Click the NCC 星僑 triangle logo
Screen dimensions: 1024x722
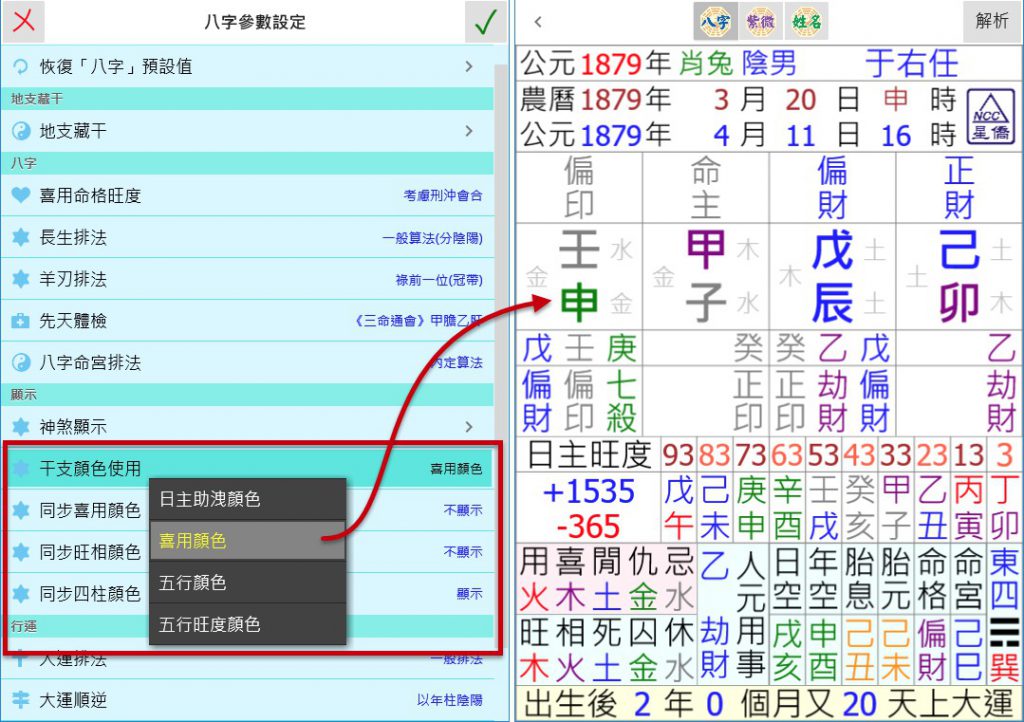(x=992, y=119)
